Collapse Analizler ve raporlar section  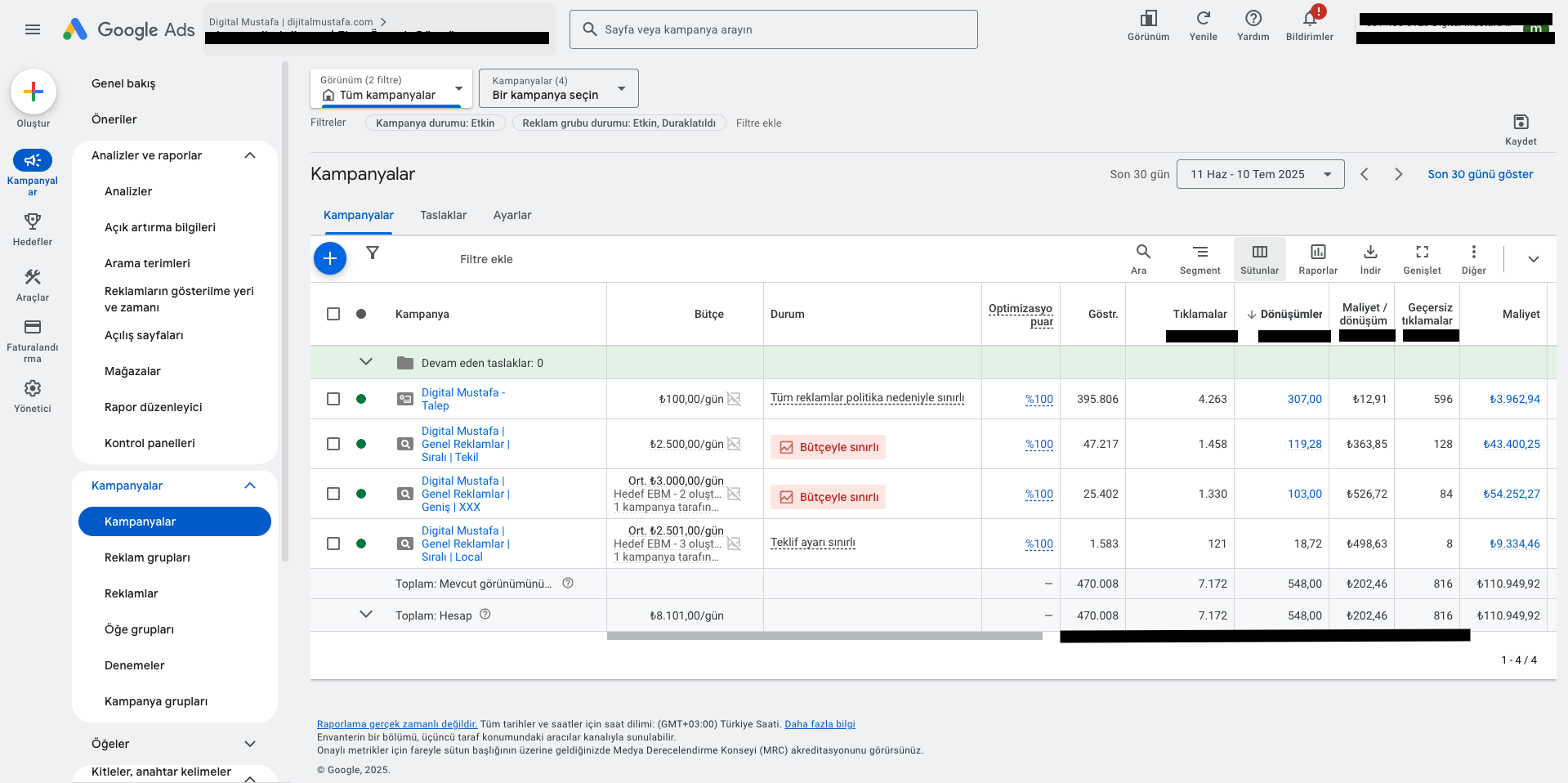pyautogui.click(x=250, y=155)
